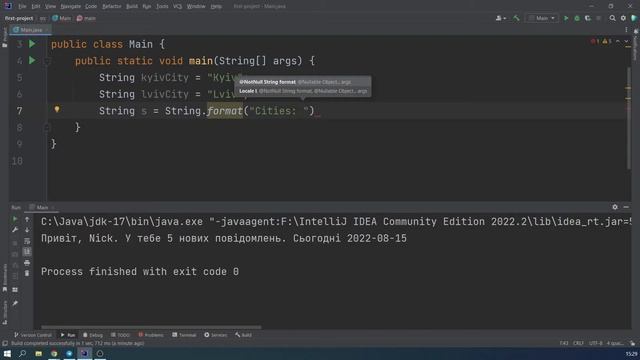
Task: Open the Edit menu
Action: tap(36, 6)
